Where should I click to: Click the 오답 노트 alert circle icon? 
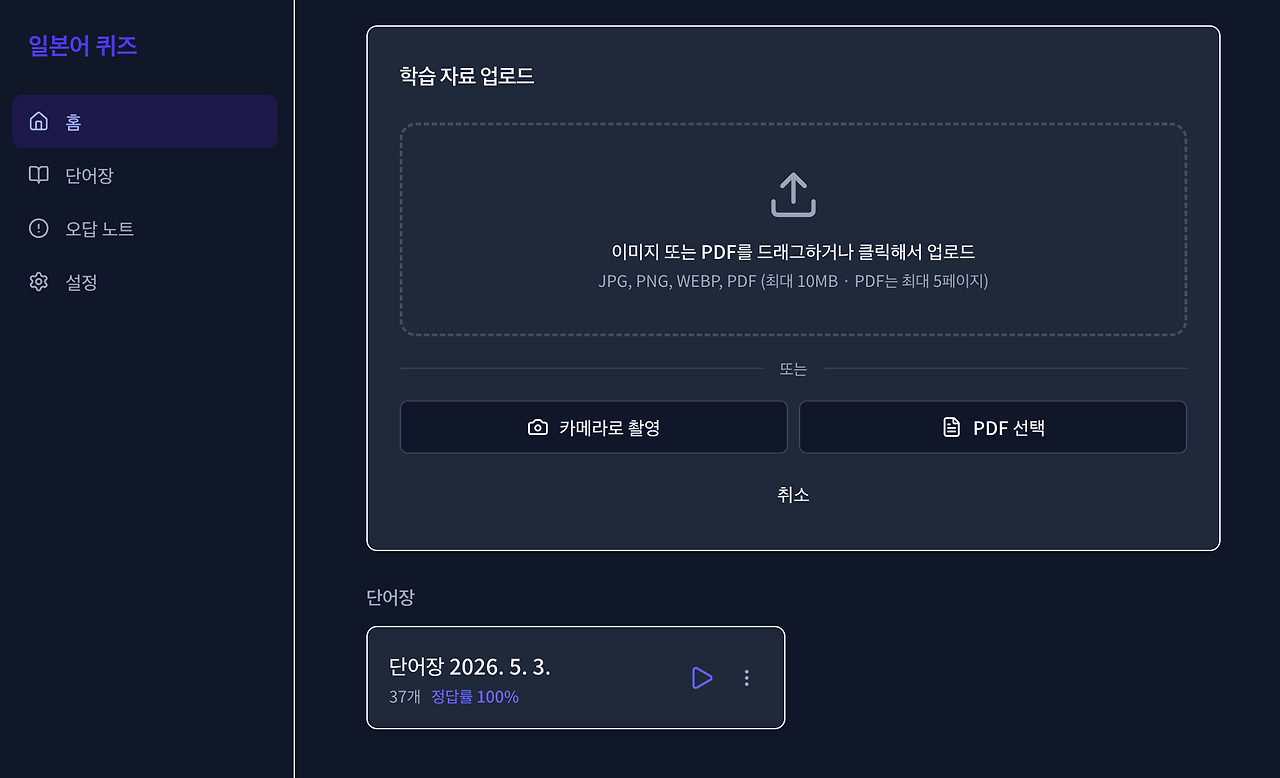coord(39,229)
